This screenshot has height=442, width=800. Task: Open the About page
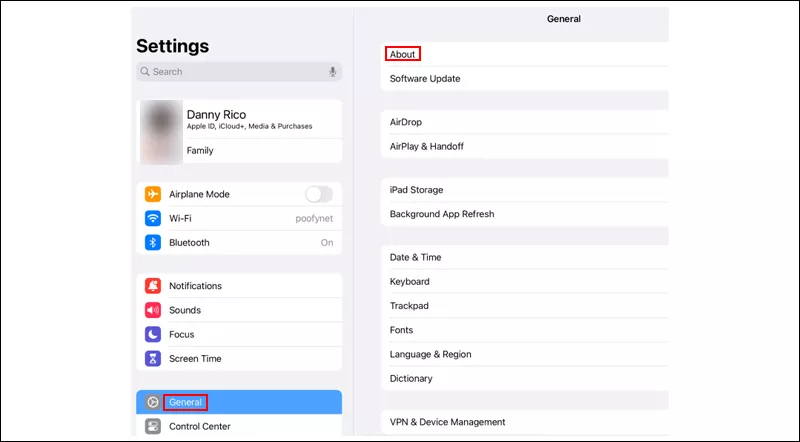pos(403,54)
